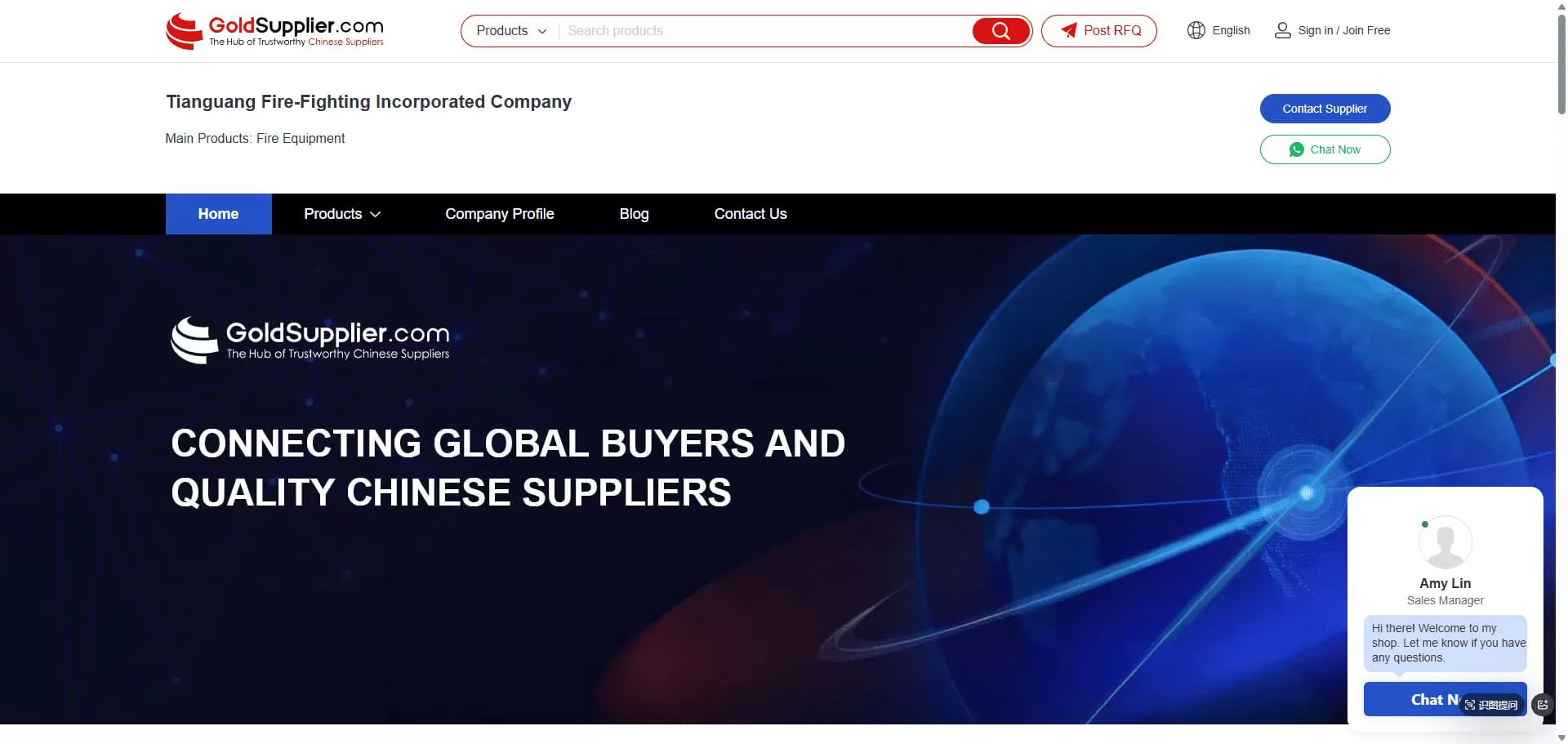Screen dimensions: 1568x744
Task: Focus the Search products input field
Action: (x=764, y=31)
